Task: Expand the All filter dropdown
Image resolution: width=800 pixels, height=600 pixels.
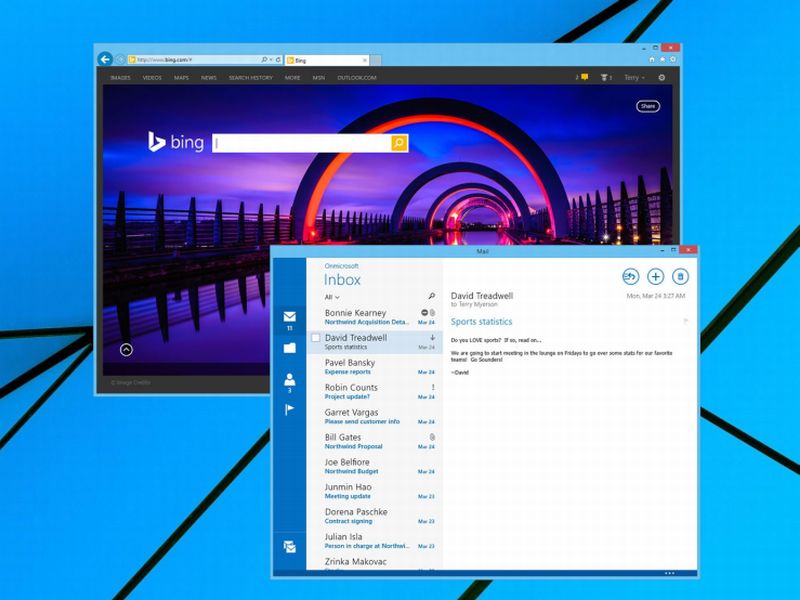Action: tap(332, 297)
